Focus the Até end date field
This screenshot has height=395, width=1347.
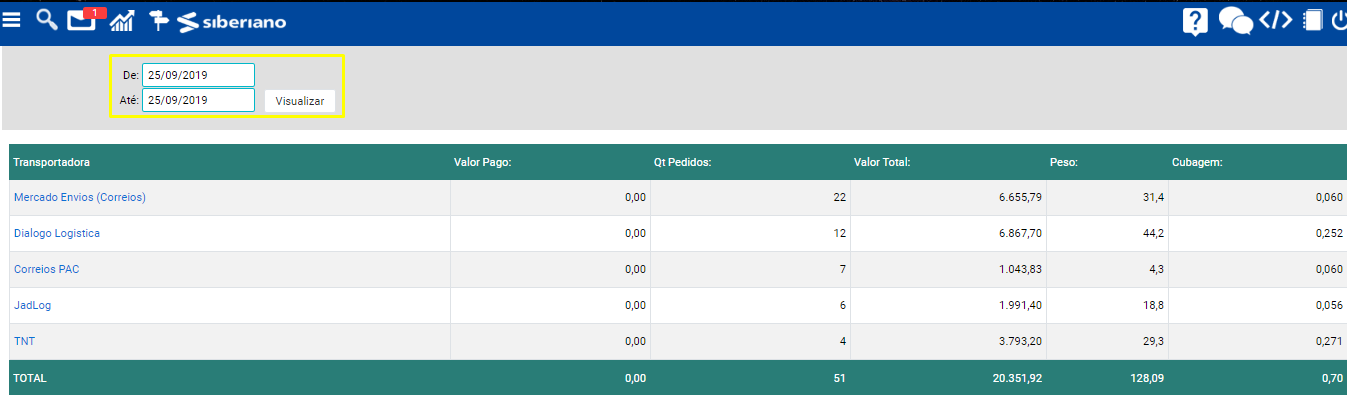click(x=198, y=100)
